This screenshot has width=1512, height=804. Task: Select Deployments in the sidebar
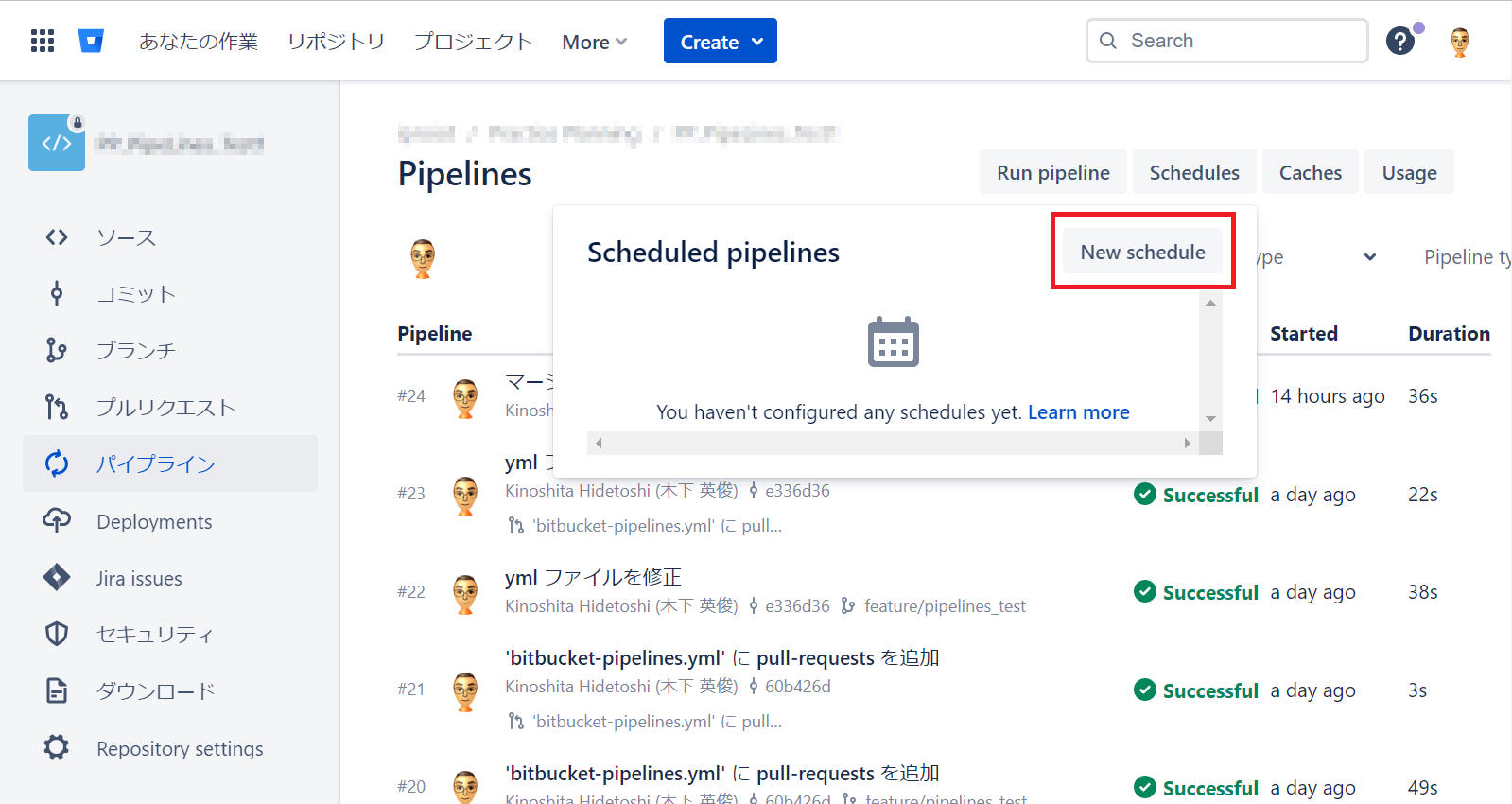(170, 521)
